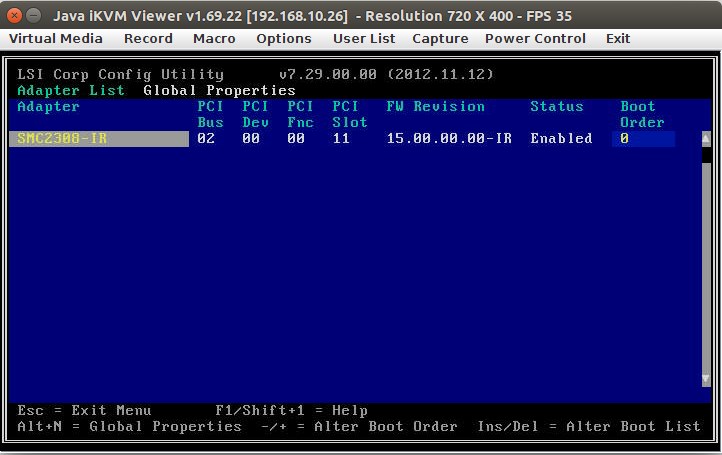This screenshot has width=722, height=455.
Task: Click PCI Bus value 02
Action: [x=206, y=139]
